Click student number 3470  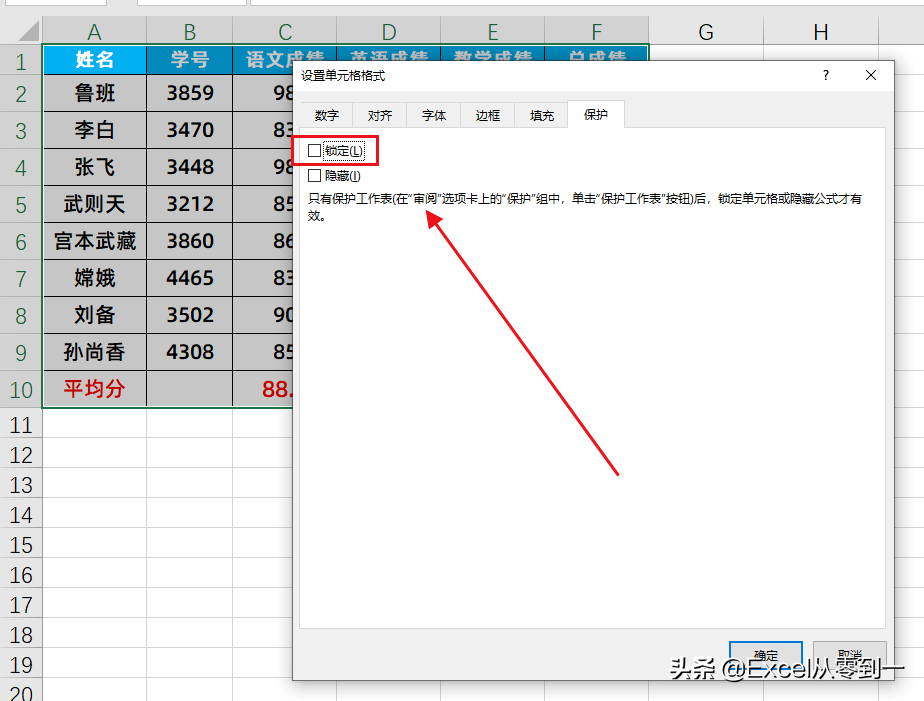point(189,130)
